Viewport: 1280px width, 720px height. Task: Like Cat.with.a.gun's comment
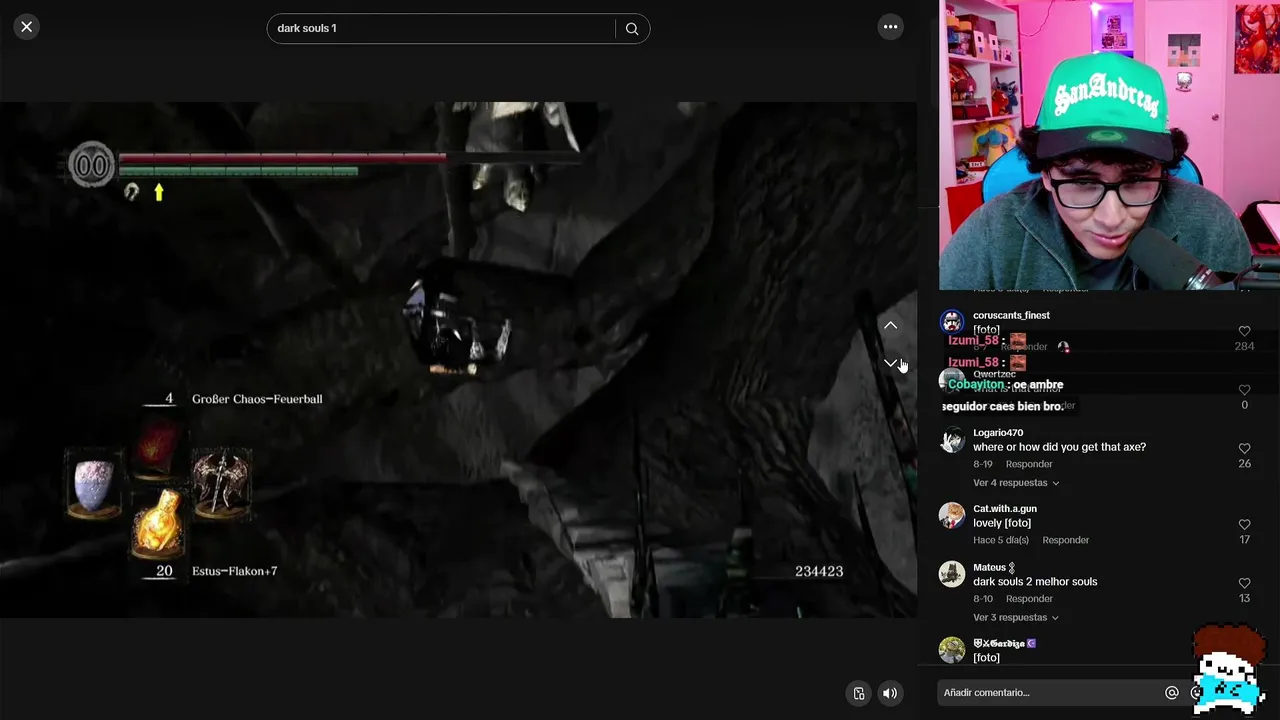click(1244, 524)
